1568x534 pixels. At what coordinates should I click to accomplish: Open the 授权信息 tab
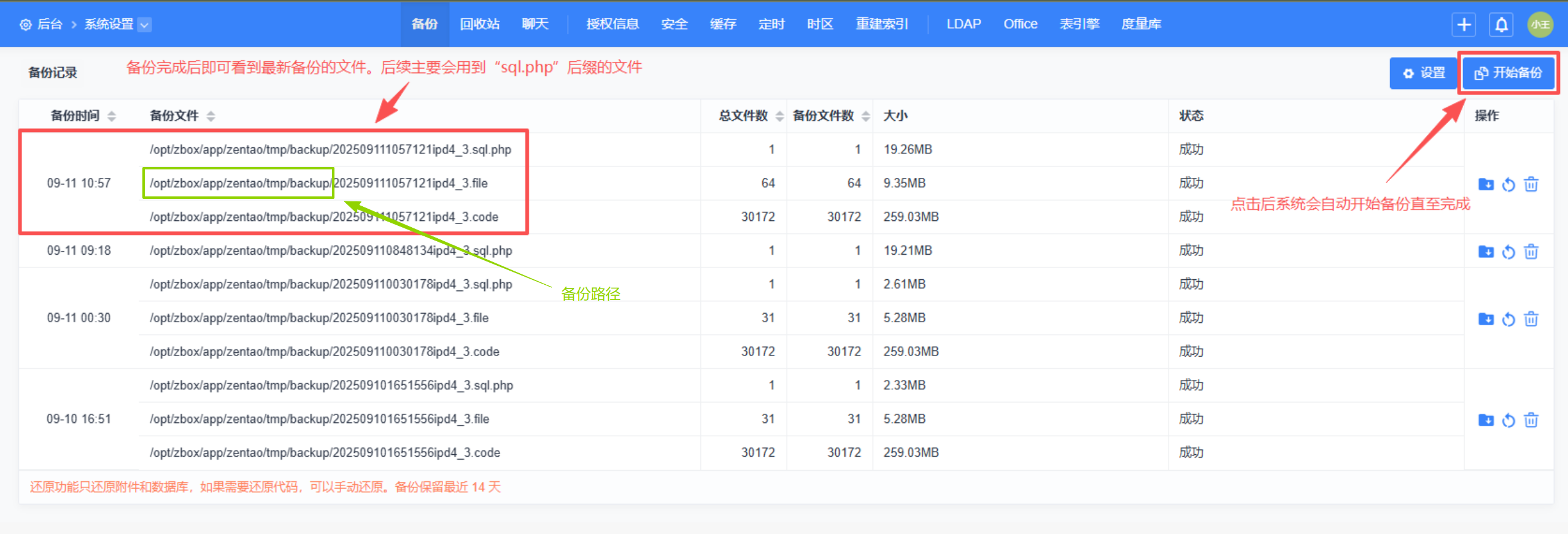tap(612, 25)
